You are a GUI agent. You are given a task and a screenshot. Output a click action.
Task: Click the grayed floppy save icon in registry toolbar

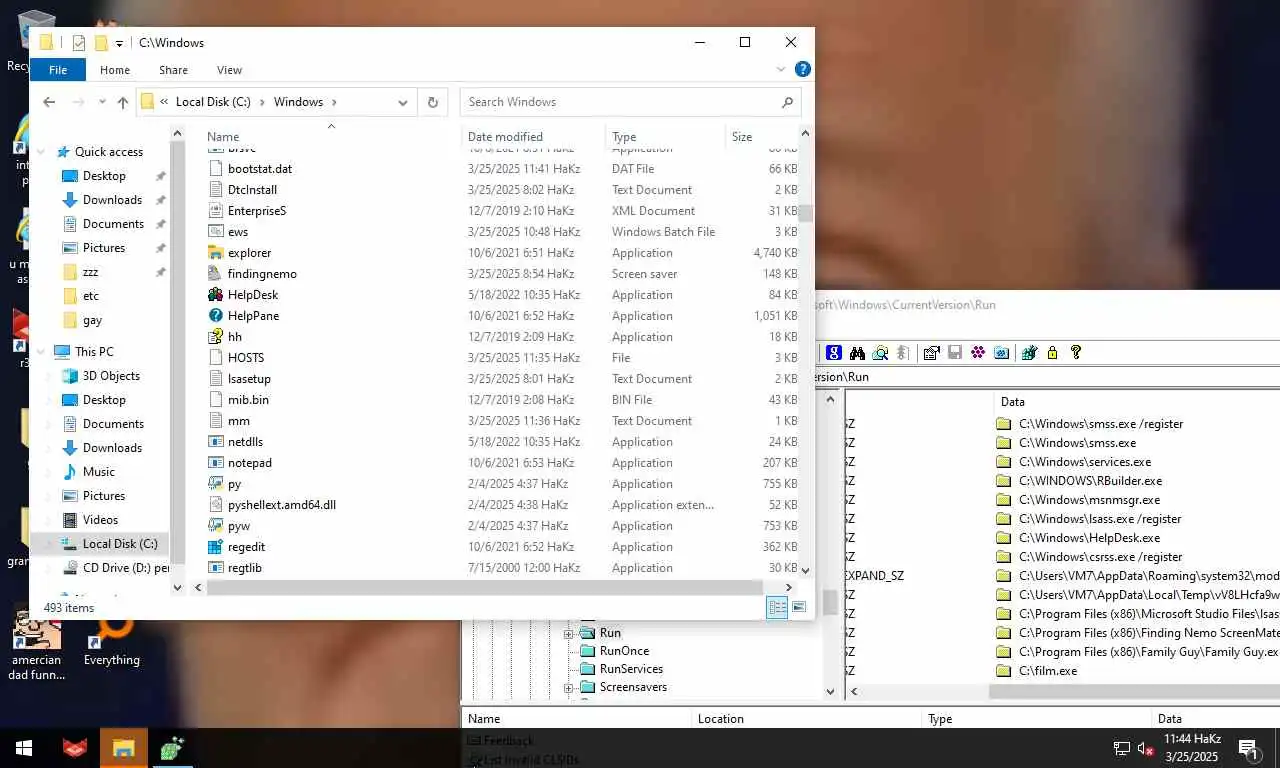click(955, 352)
